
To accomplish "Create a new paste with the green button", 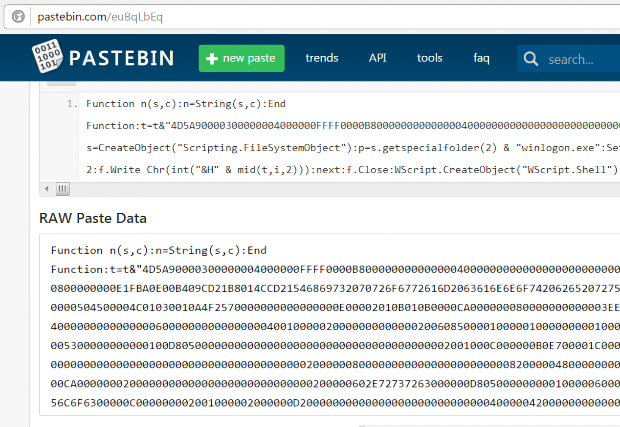I will pos(242,58).
